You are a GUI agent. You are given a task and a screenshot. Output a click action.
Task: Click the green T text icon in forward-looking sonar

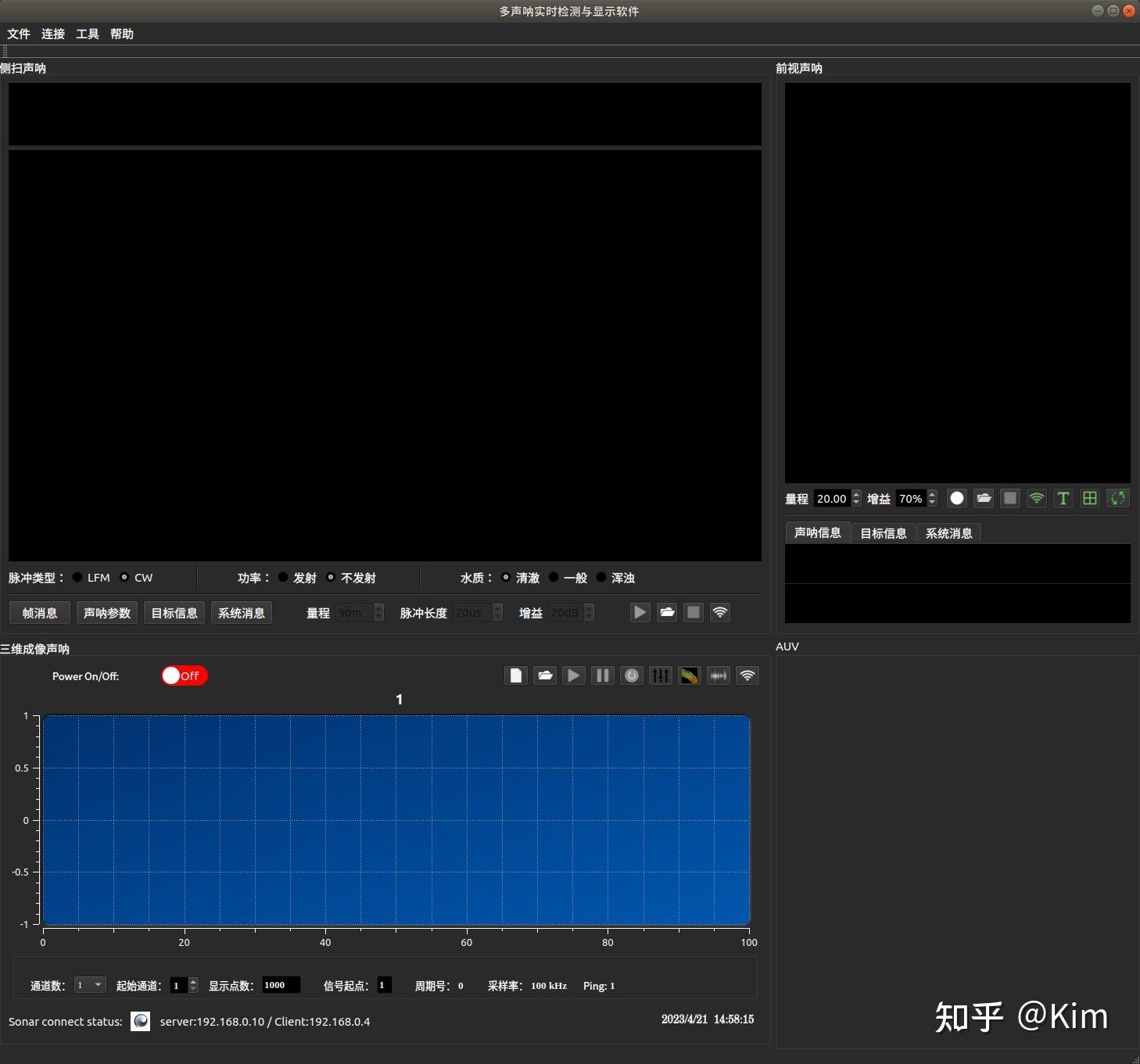coord(1063,498)
